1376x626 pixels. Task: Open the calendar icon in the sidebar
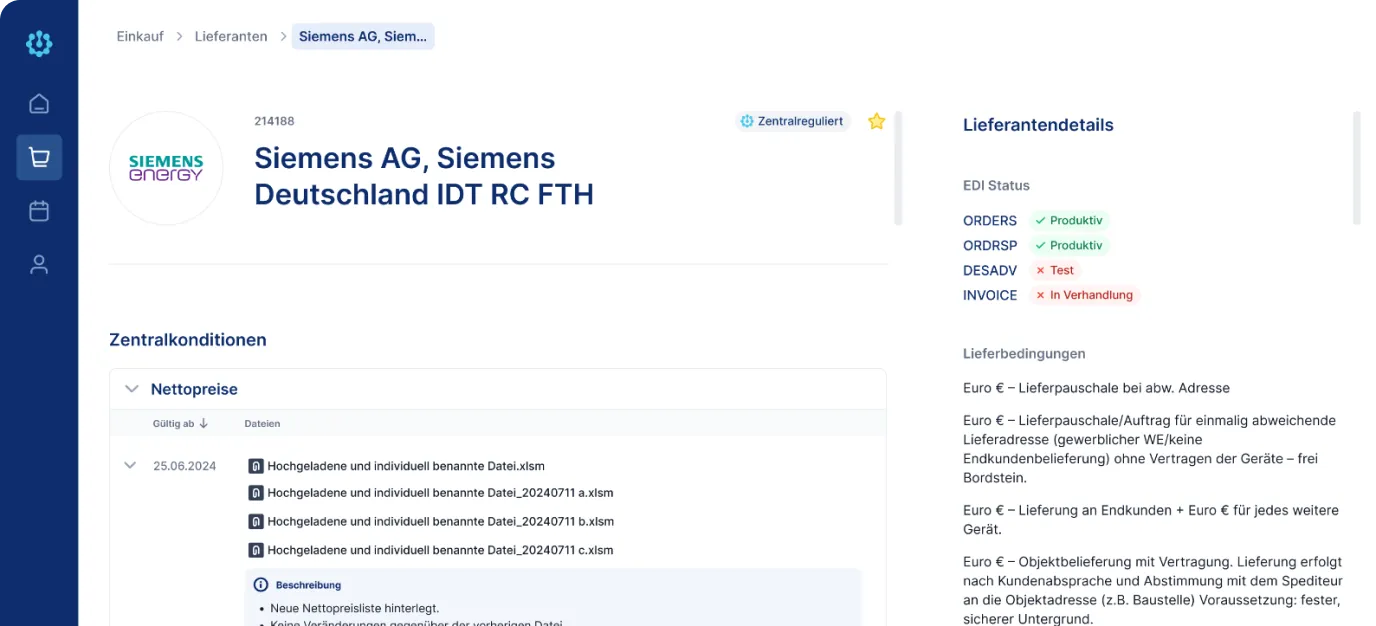click(x=39, y=211)
